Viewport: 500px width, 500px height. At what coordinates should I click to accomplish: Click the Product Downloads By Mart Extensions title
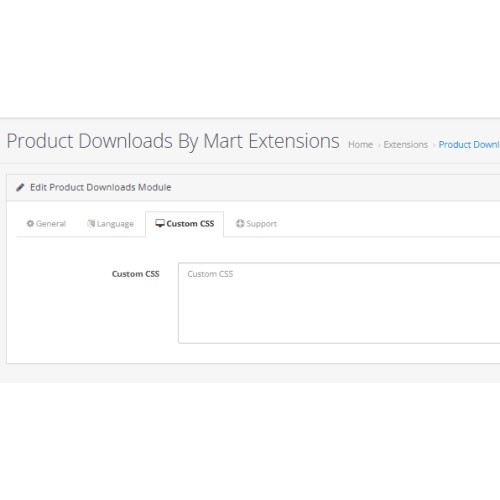coord(173,141)
